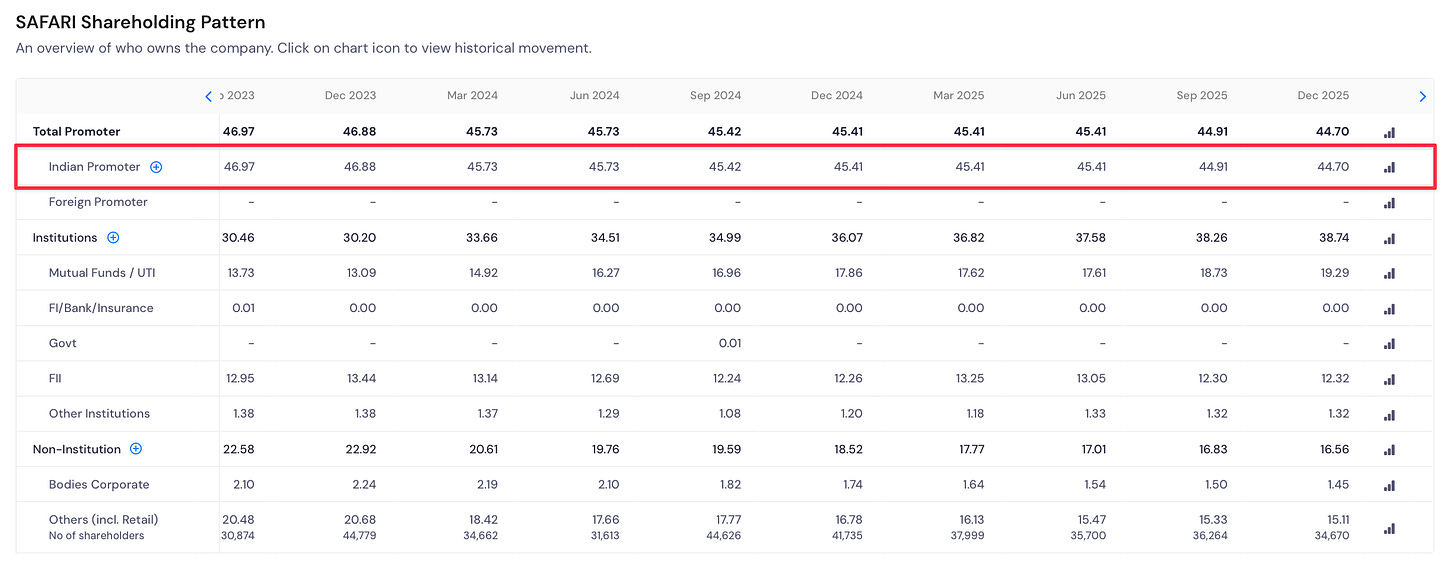1456x580 pixels.
Task: Open chart icon for Bodies Corporate row
Action: click(1389, 485)
